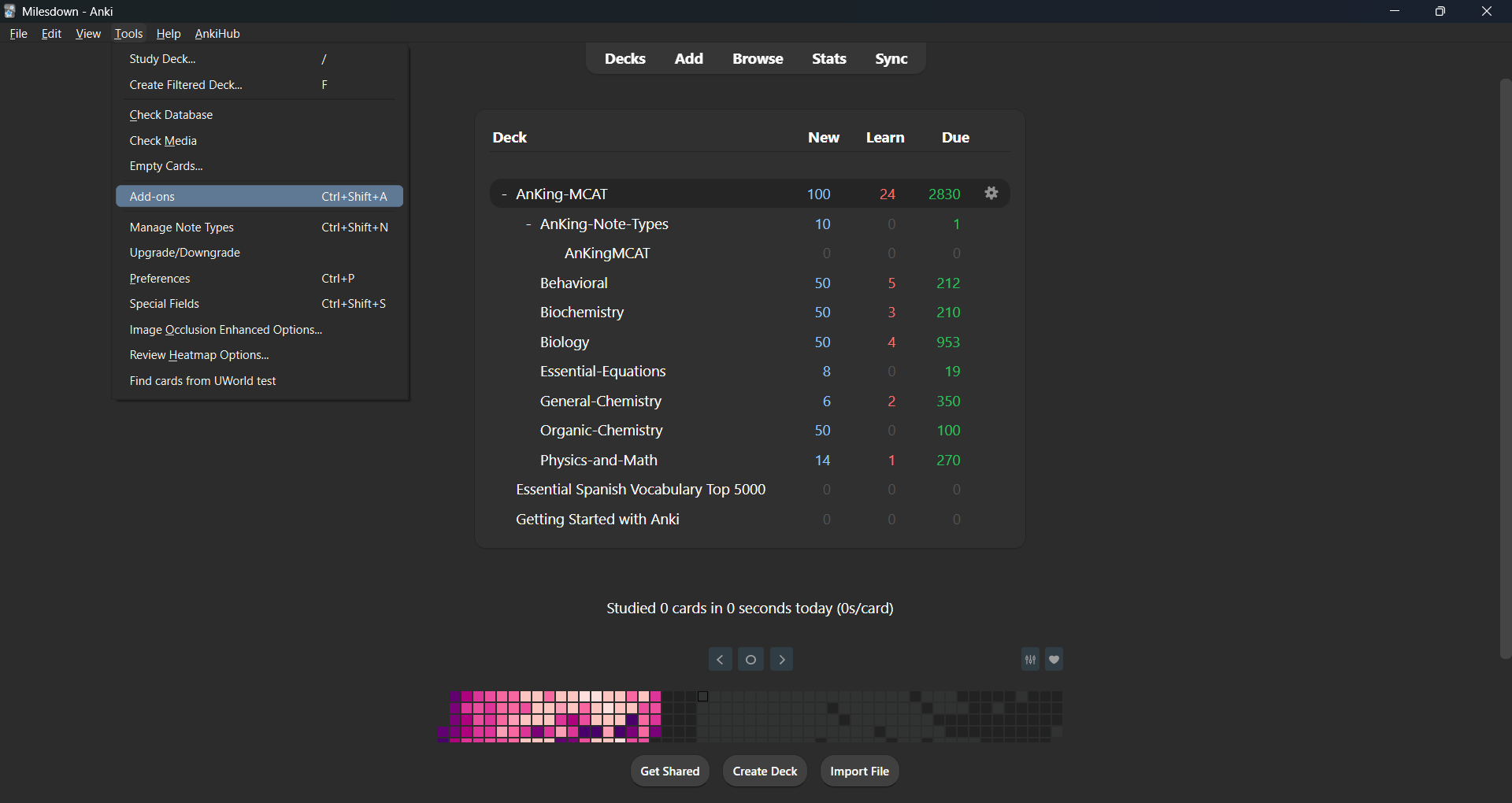Viewport: 1512px width, 803px height.
Task: Select Upgrade/Downgrade menu entry
Action: (x=259, y=253)
